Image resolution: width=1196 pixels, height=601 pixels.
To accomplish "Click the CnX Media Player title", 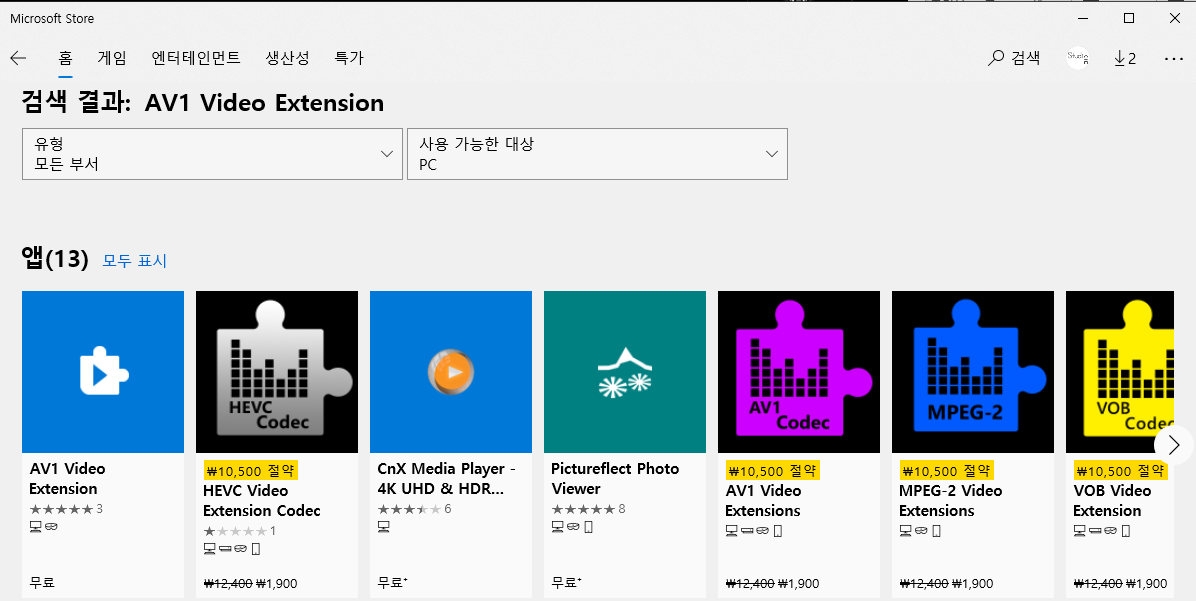I will tap(447, 478).
